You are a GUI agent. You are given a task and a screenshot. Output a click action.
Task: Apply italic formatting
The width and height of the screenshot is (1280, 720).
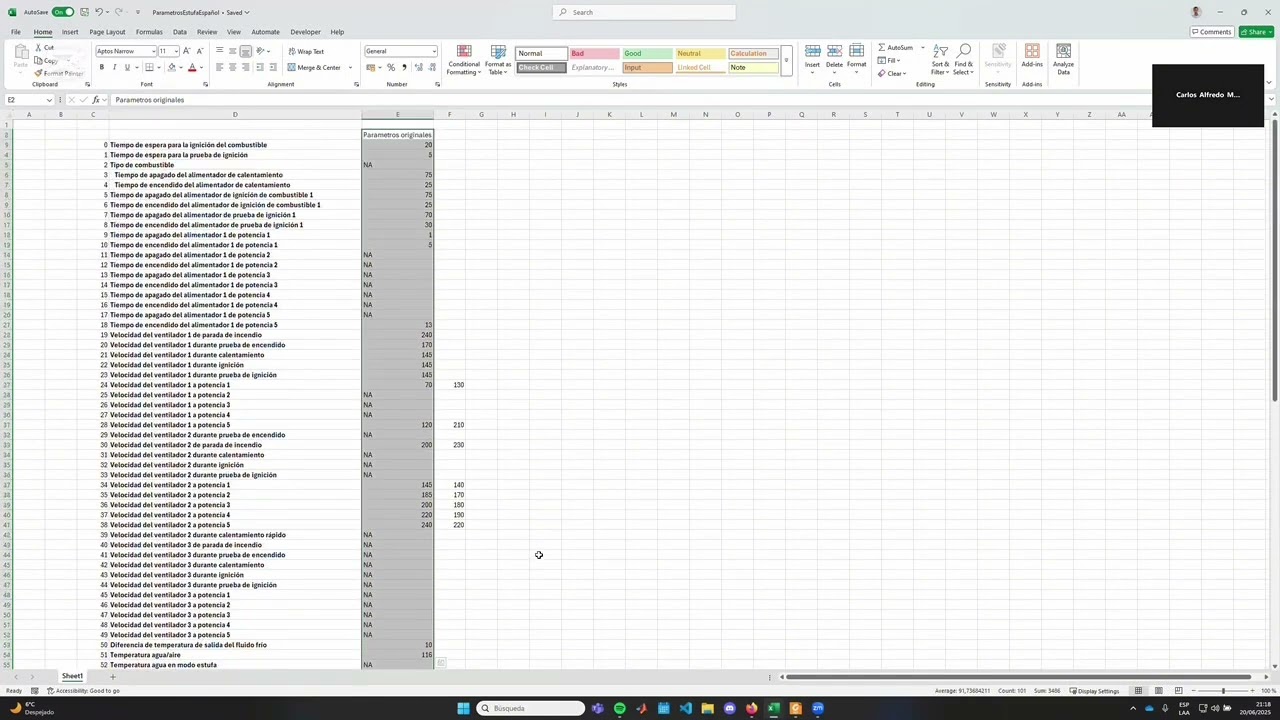pos(114,67)
